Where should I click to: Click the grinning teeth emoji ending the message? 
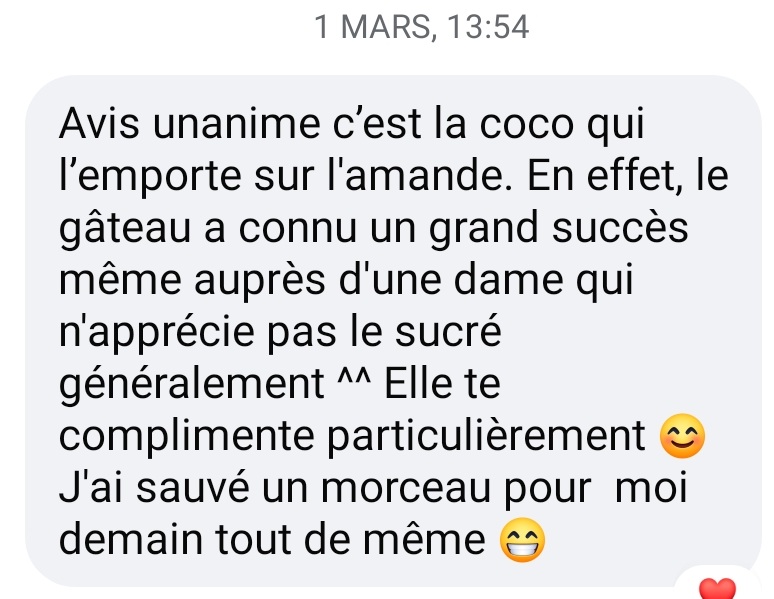pyautogui.click(x=522, y=539)
